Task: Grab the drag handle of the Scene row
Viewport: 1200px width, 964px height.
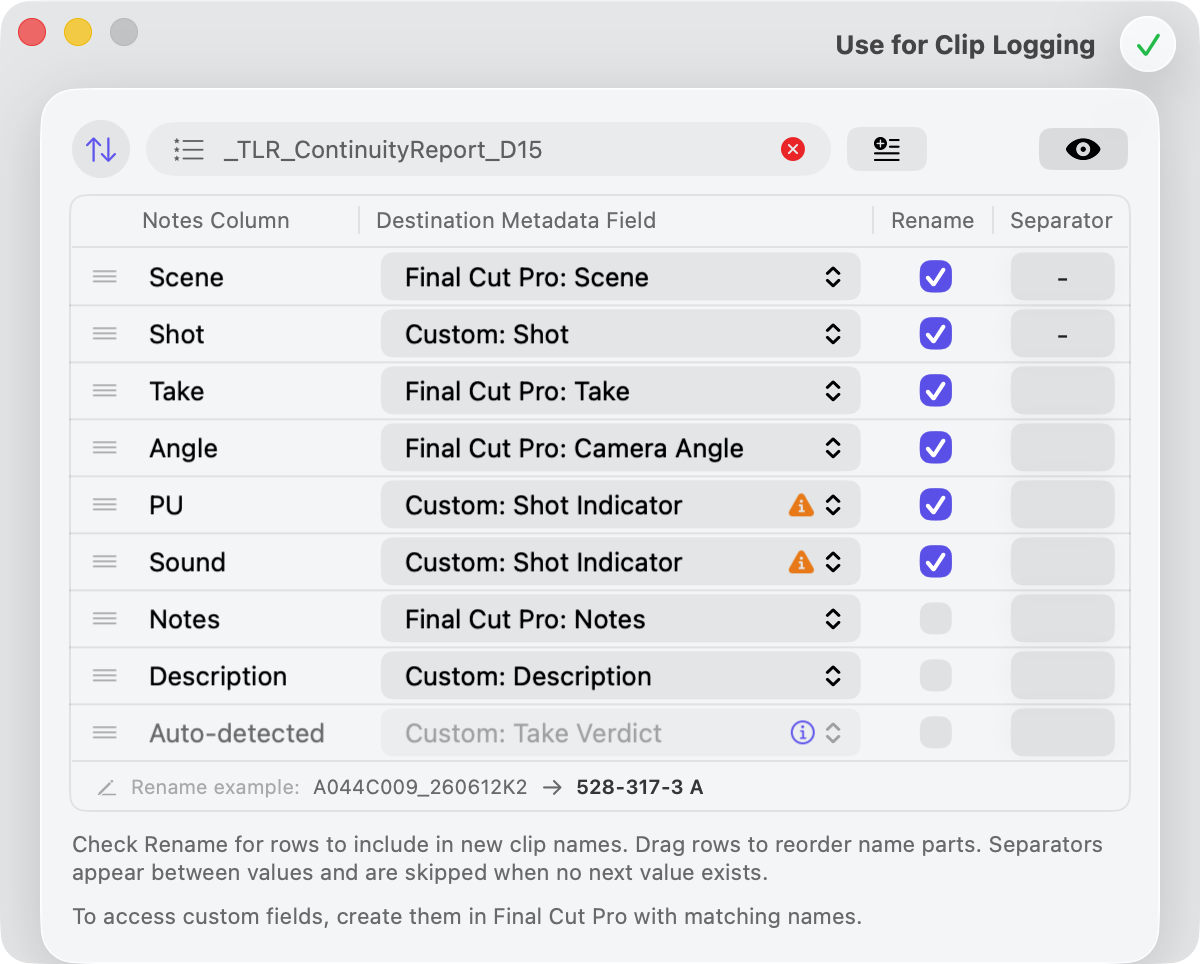Action: click(x=105, y=277)
